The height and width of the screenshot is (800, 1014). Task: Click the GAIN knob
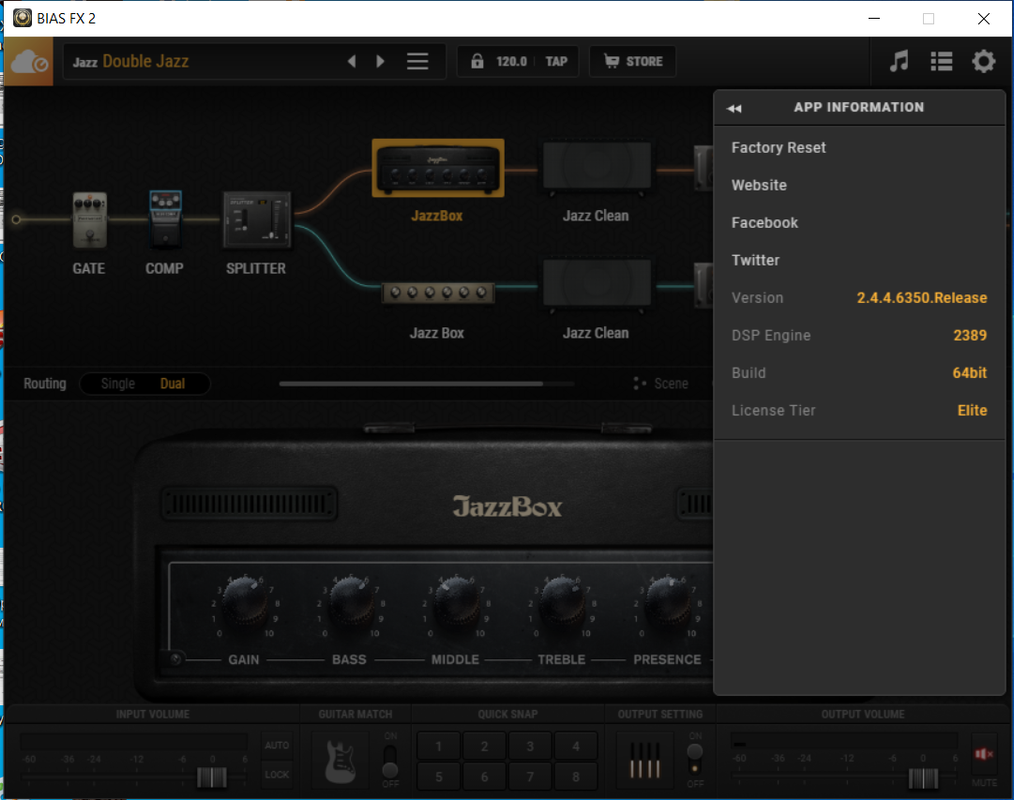(x=244, y=600)
